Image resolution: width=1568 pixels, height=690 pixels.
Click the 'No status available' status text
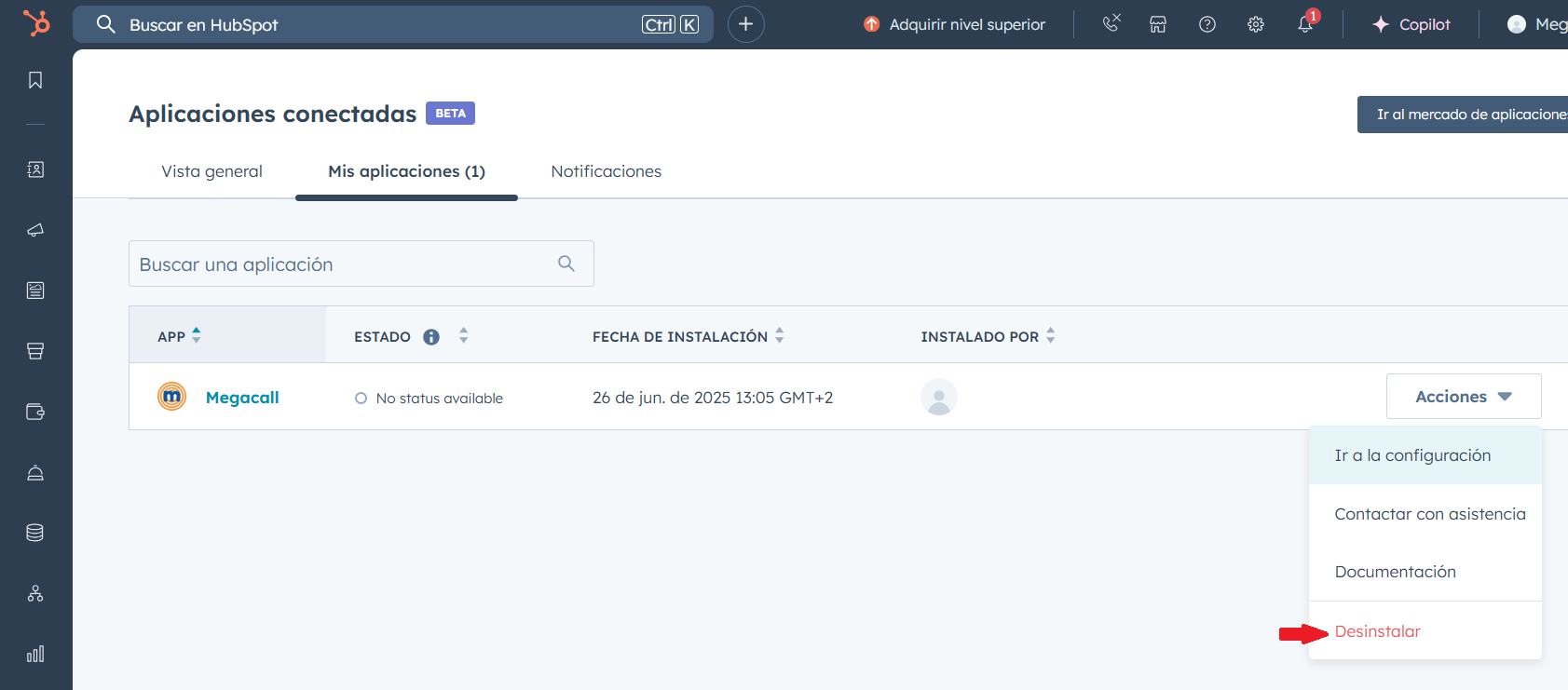440,399
